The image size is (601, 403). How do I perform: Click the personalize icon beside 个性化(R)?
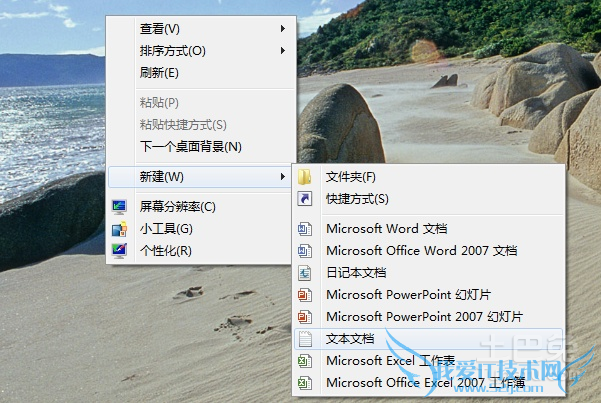tap(119, 251)
